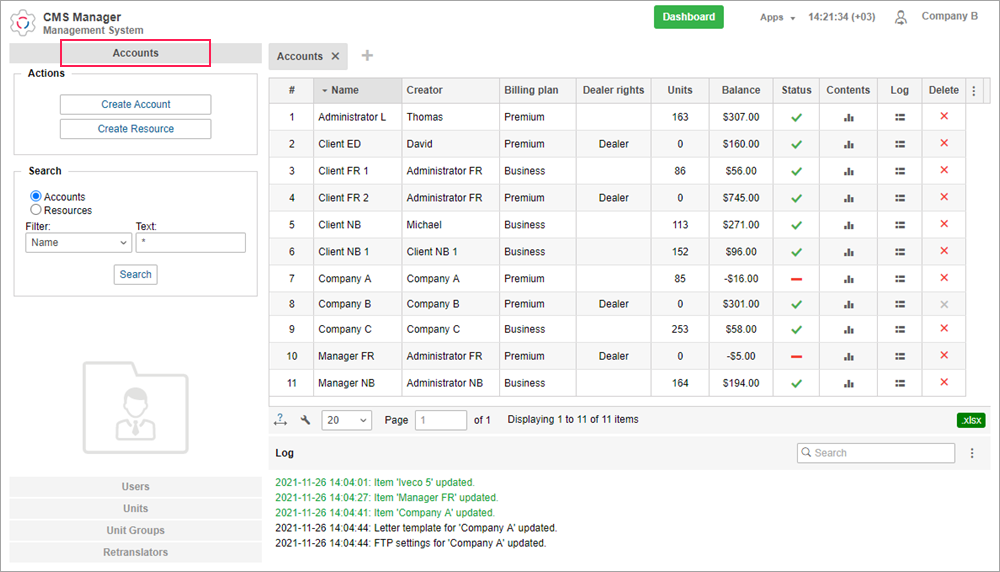
Task: Open the Filter Name dropdown
Action: [78, 242]
